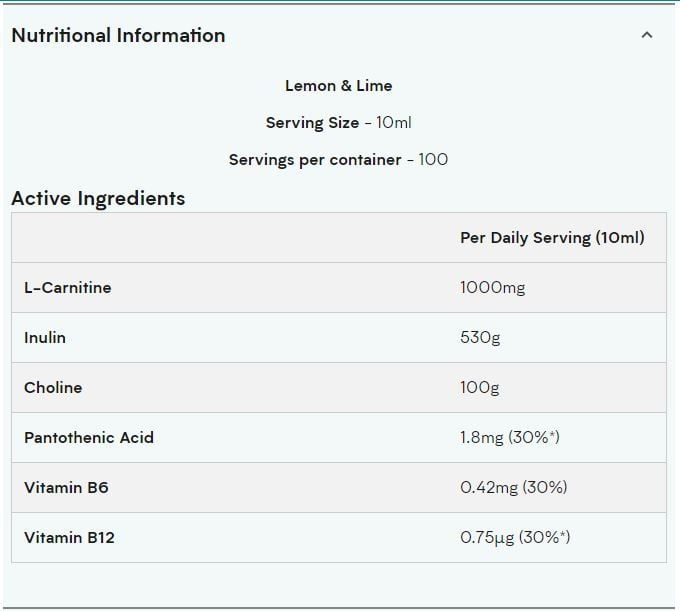The image size is (680, 611).
Task: Click the Per Daily Serving column header
Action: (x=552, y=238)
